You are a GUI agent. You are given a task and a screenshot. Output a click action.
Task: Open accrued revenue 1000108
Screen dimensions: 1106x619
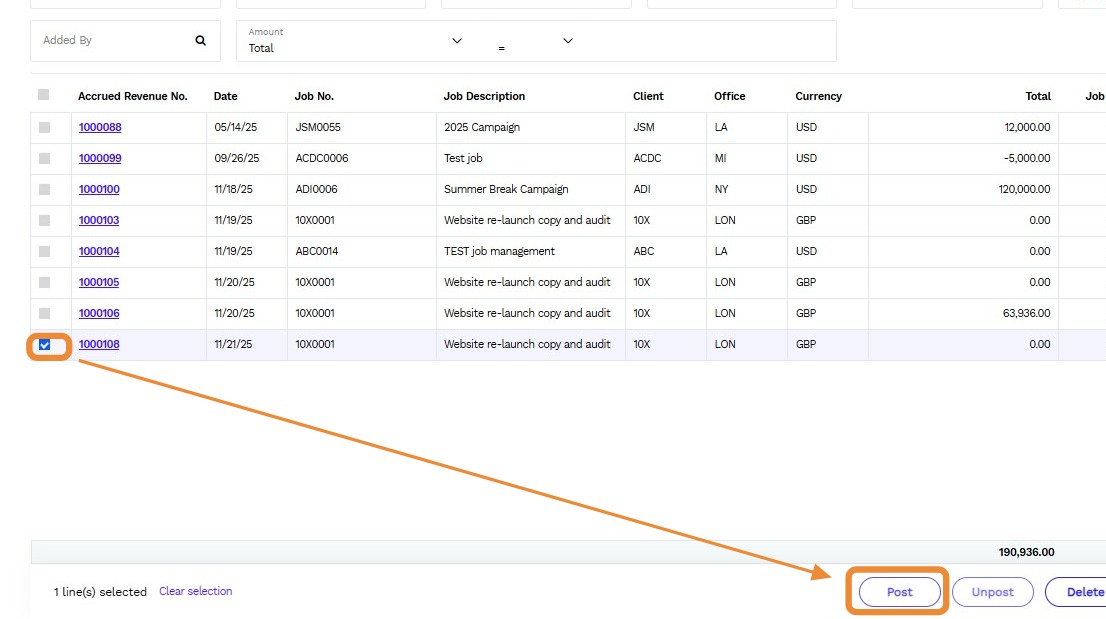click(x=99, y=345)
